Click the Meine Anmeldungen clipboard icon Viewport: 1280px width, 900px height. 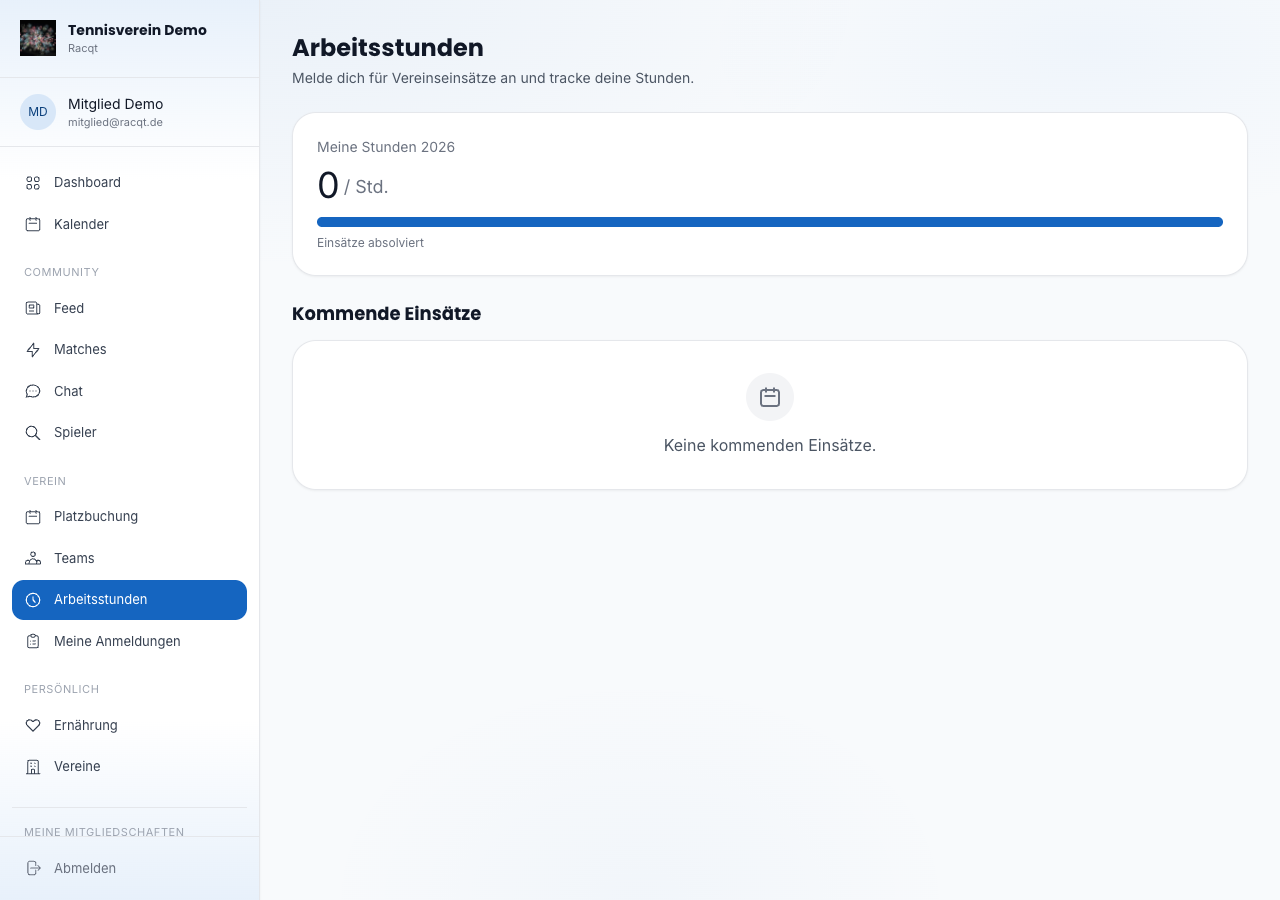(x=33, y=642)
